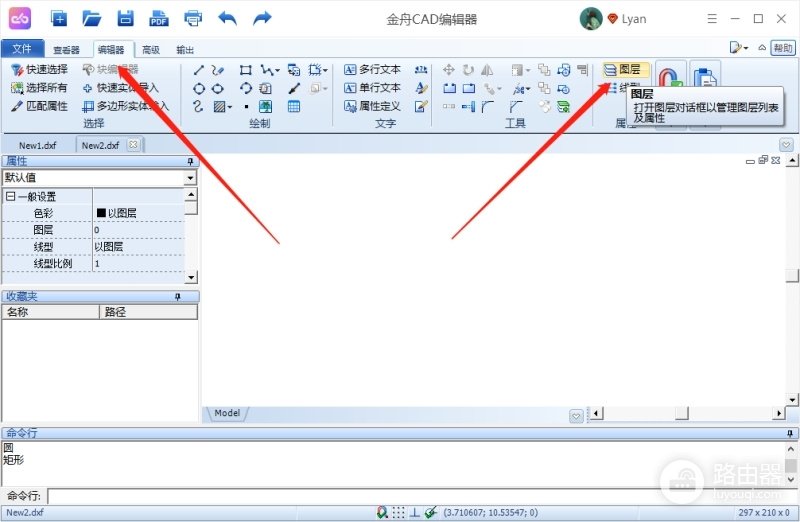Open the customize dropdown beside 帮助

(x=738, y=48)
